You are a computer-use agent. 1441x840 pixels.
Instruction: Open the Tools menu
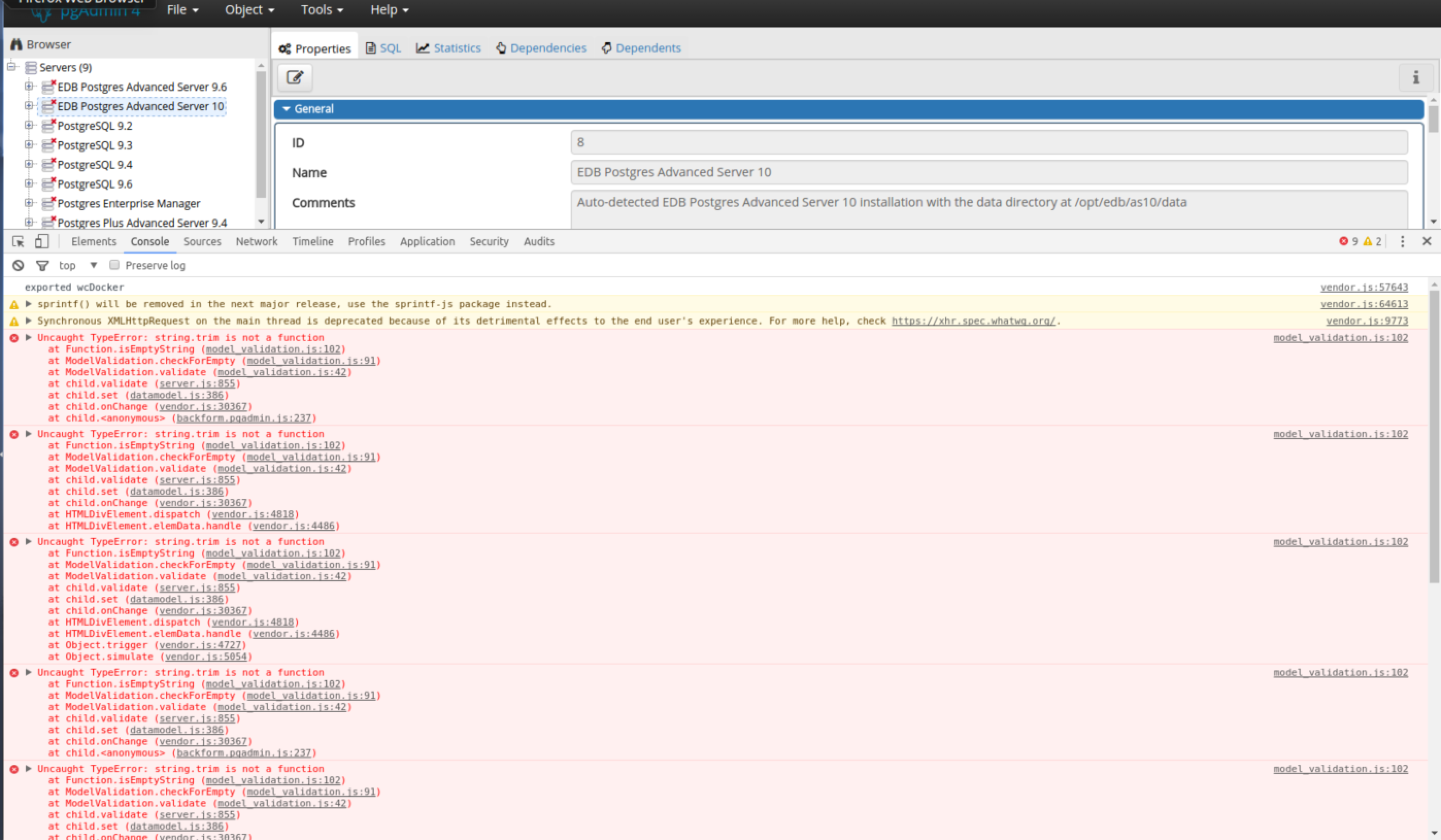[322, 10]
